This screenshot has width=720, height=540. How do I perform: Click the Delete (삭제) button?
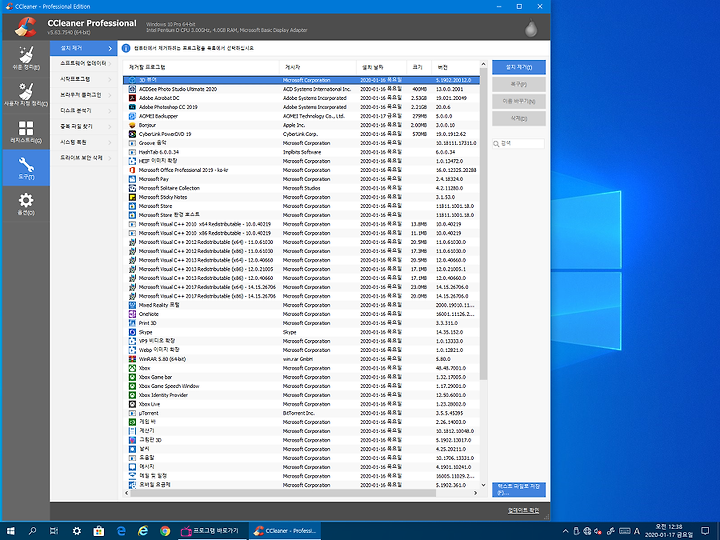click(x=519, y=118)
